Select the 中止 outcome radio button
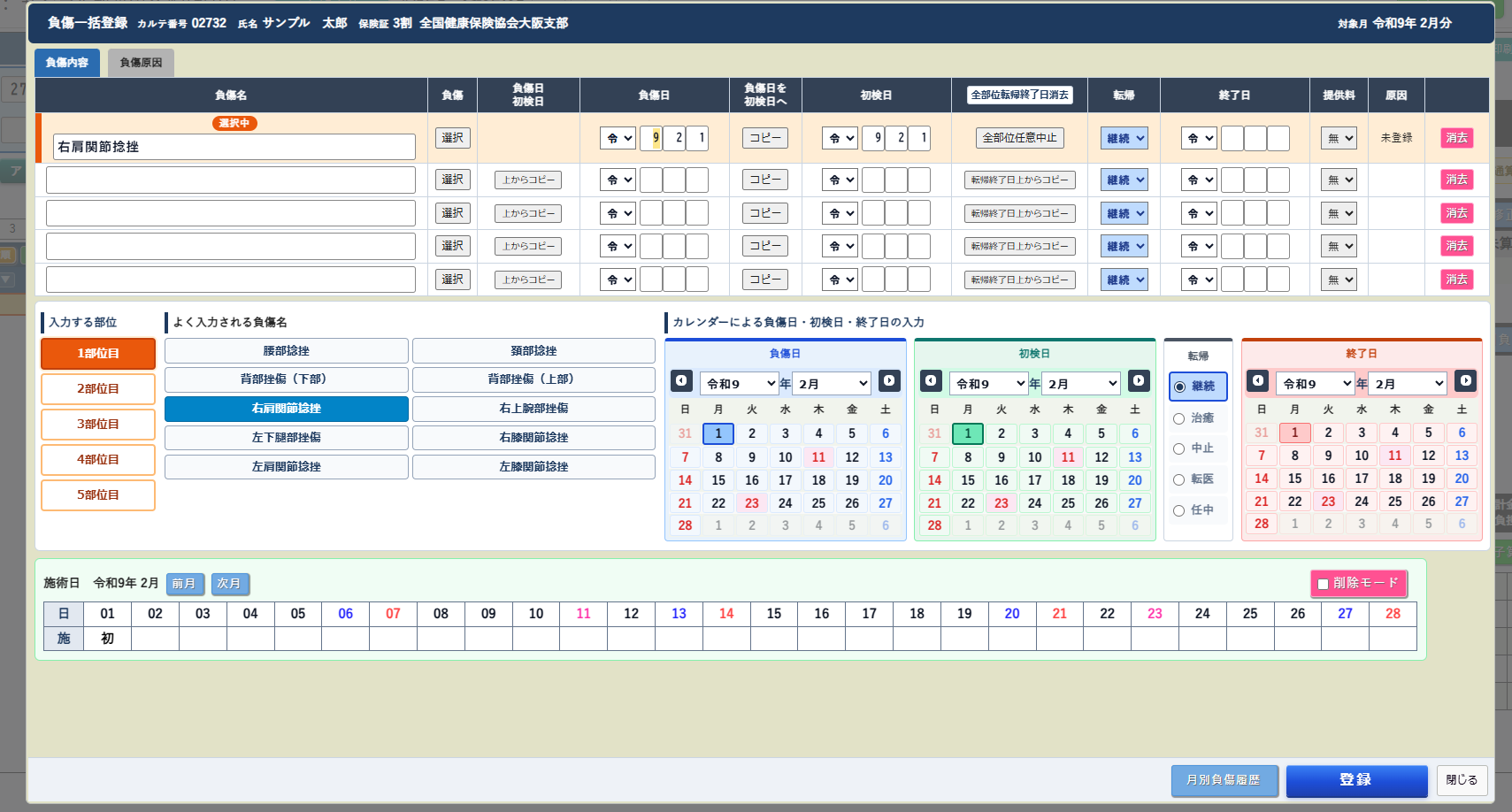The image size is (1512, 812). (x=1178, y=448)
